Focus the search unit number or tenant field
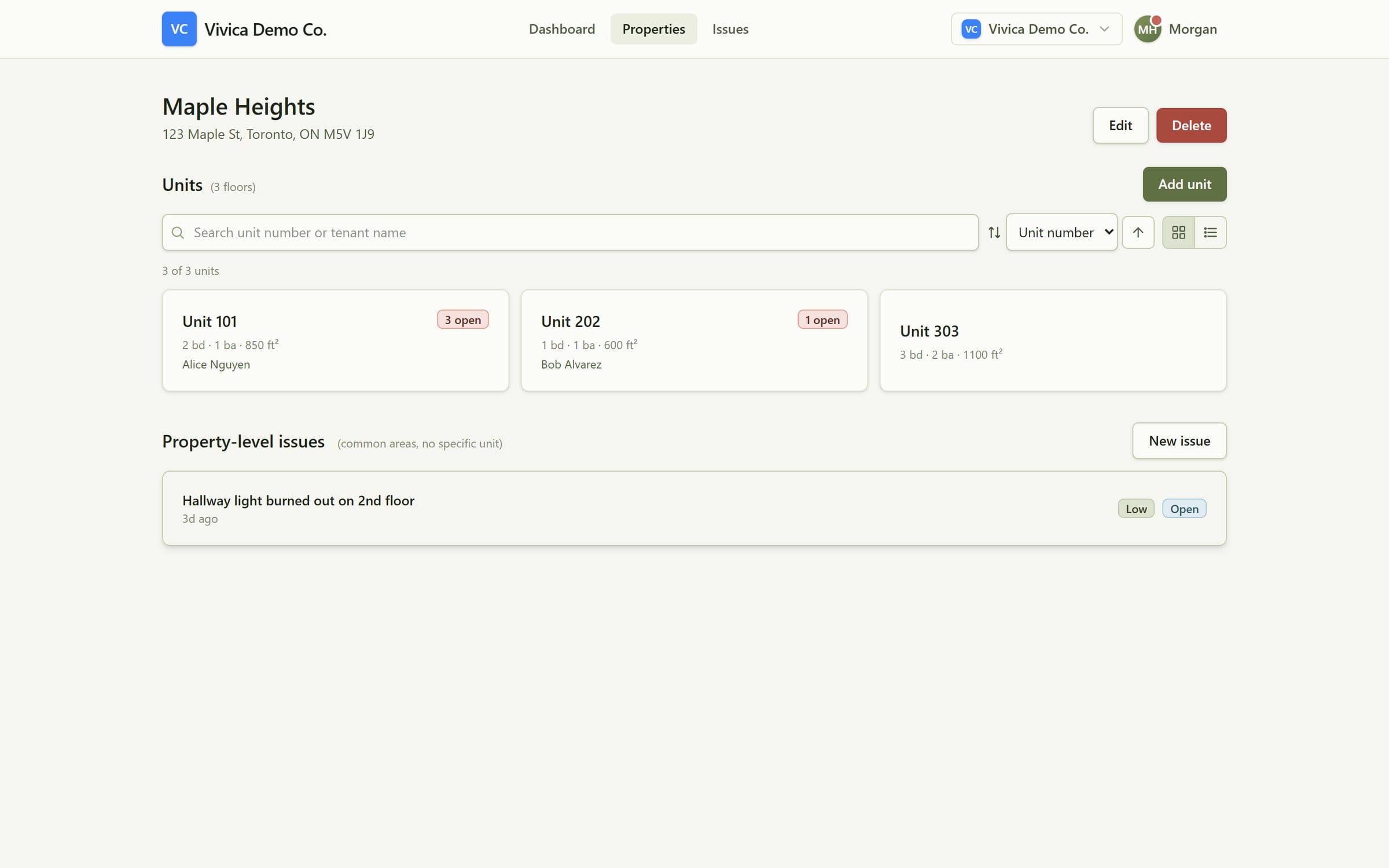This screenshot has width=1389, height=868. point(570,233)
